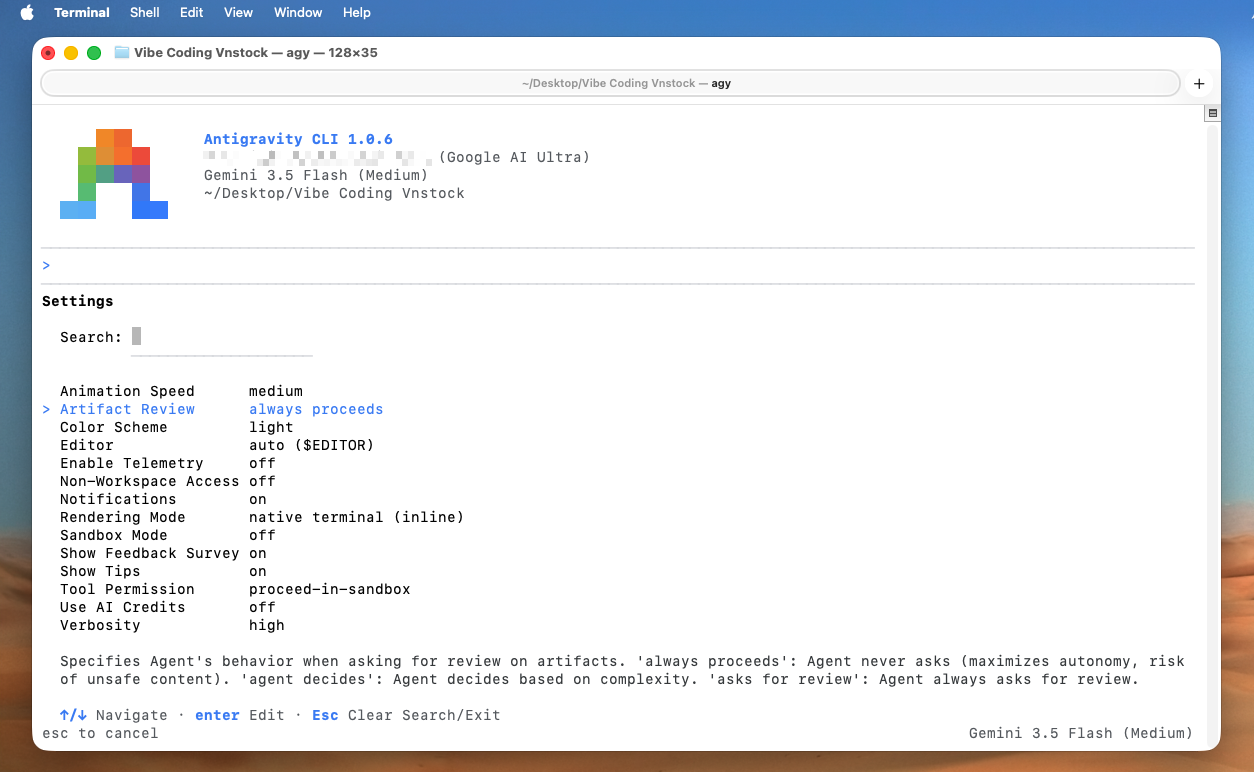The height and width of the screenshot is (772, 1254).
Task: Open the Apple menu
Action: (x=27, y=12)
